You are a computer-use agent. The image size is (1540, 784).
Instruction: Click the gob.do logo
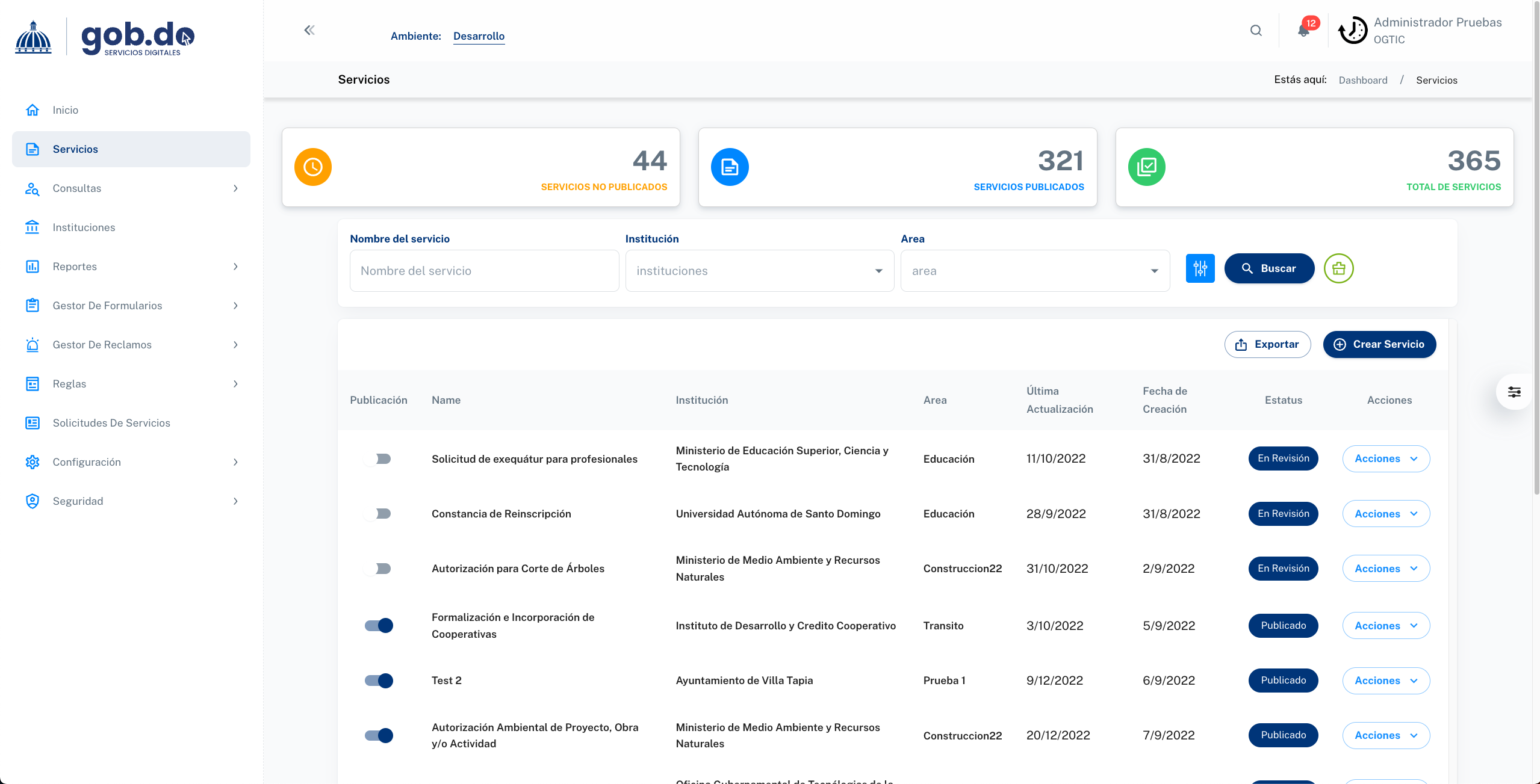pos(105,37)
